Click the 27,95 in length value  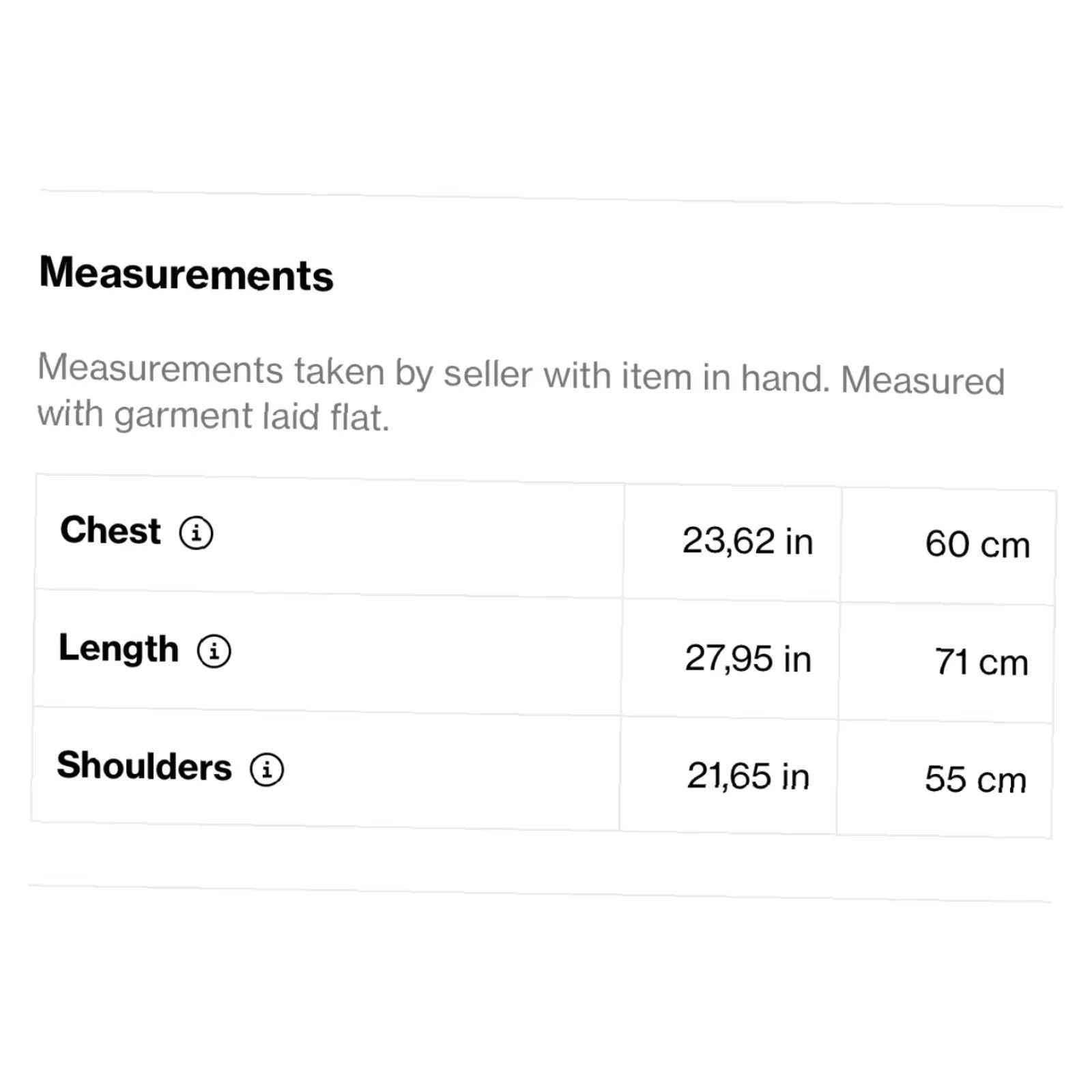[748, 659]
